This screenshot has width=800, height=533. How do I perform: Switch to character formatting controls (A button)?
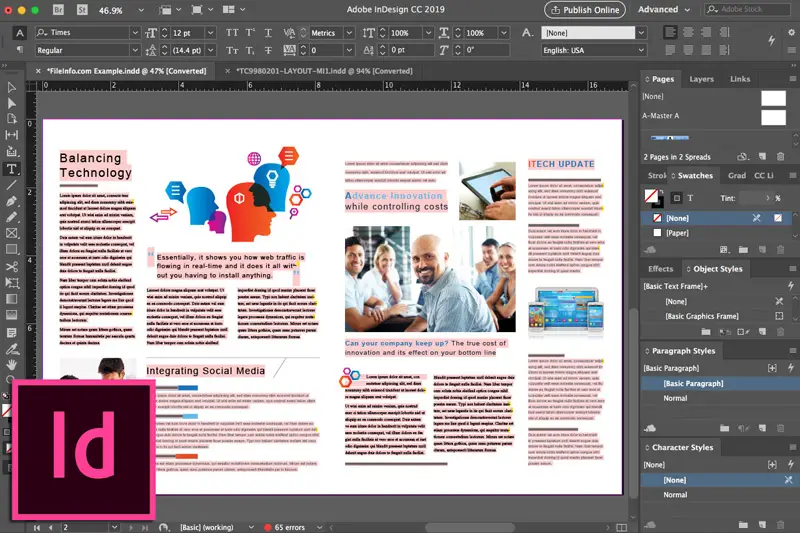20,32
